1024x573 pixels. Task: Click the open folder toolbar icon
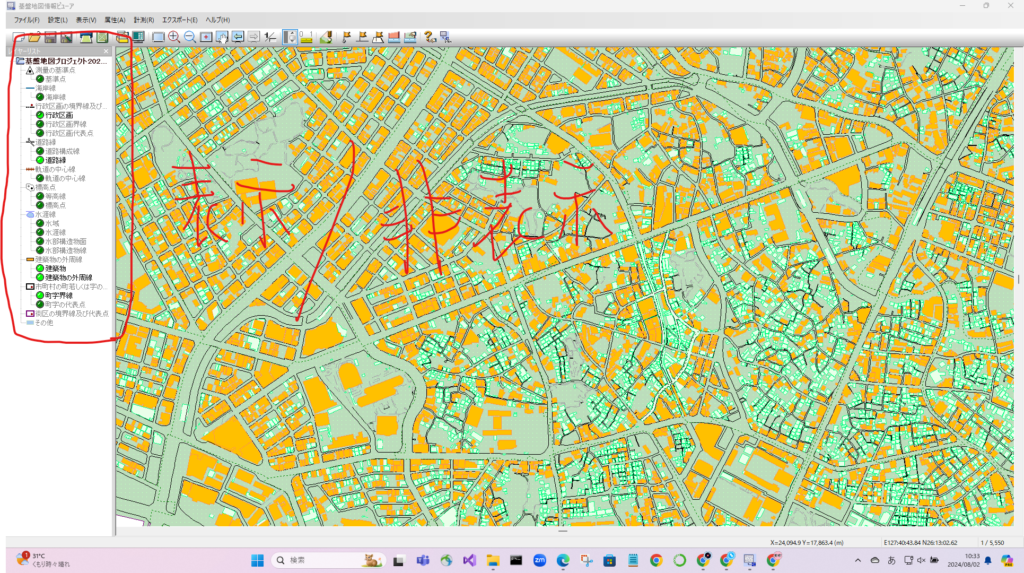pyautogui.click(x=35, y=38)
